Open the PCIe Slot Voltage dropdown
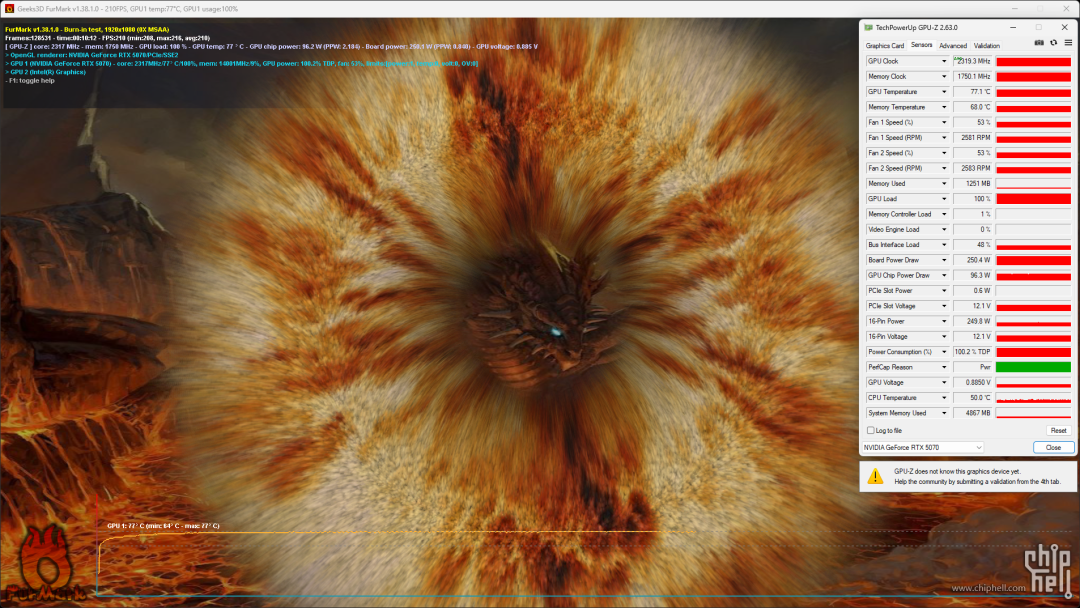This screenshot has height=608, width=1080. tap(944, 306)
